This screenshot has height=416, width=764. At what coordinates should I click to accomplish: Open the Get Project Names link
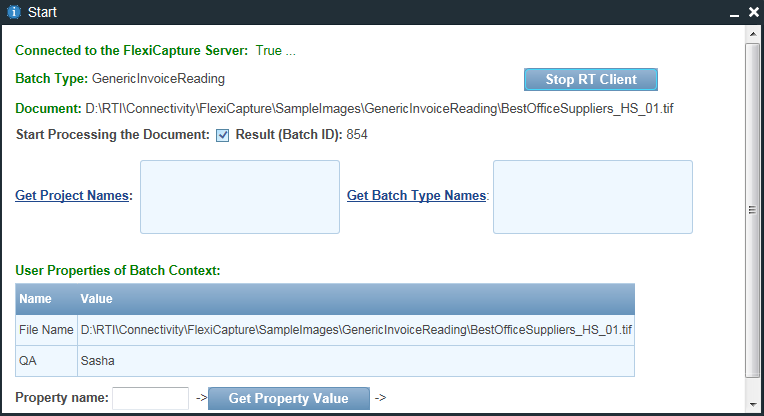(73, 196)
